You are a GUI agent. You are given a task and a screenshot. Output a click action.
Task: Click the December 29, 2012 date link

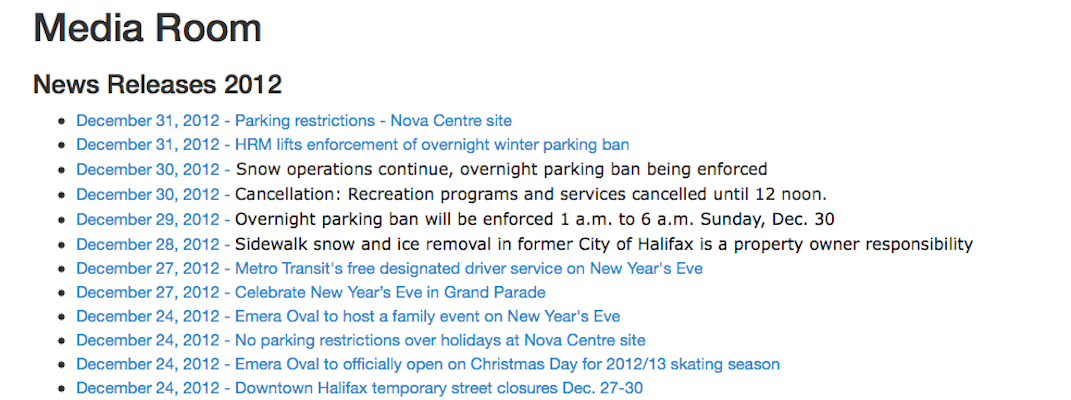click(x=147, y=218)
